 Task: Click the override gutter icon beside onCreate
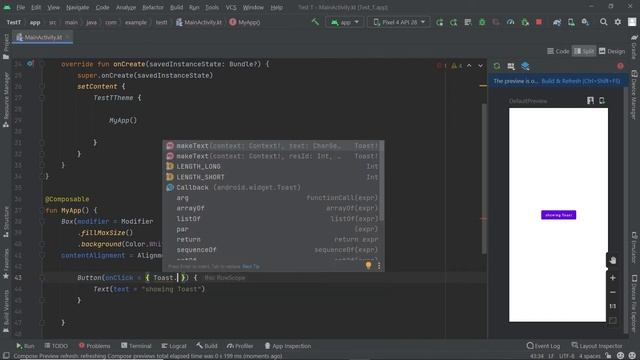(30, 64)
